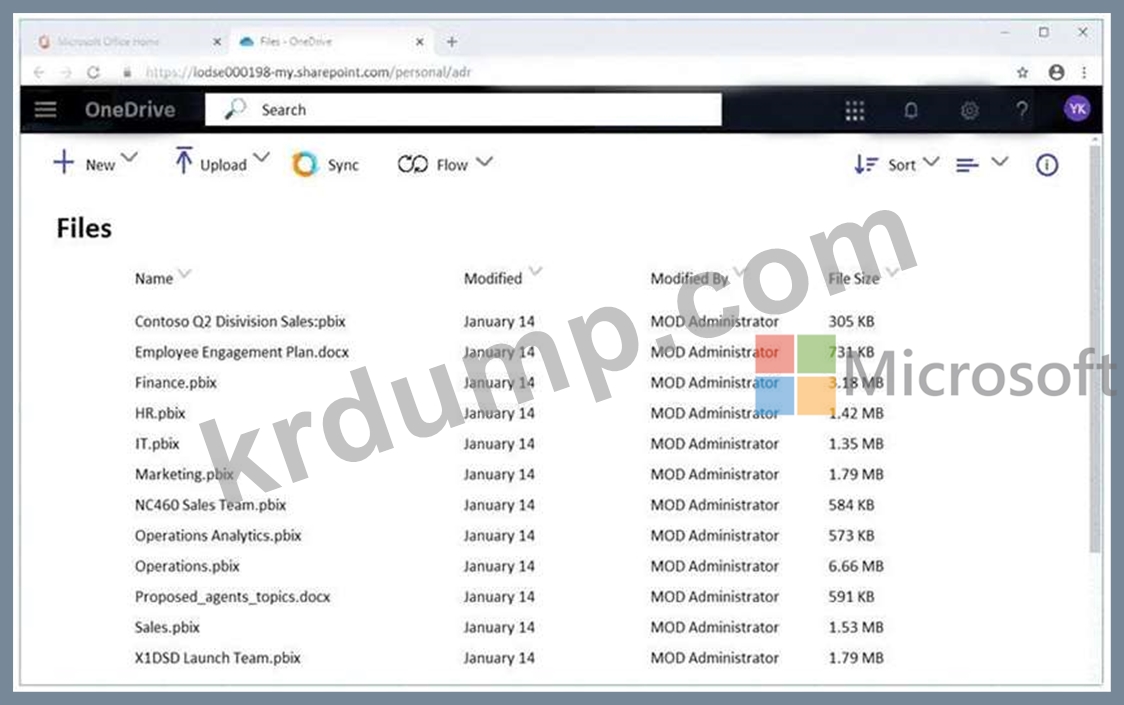Expand the Upload dropdown chevron

click(x=261, y=157)
